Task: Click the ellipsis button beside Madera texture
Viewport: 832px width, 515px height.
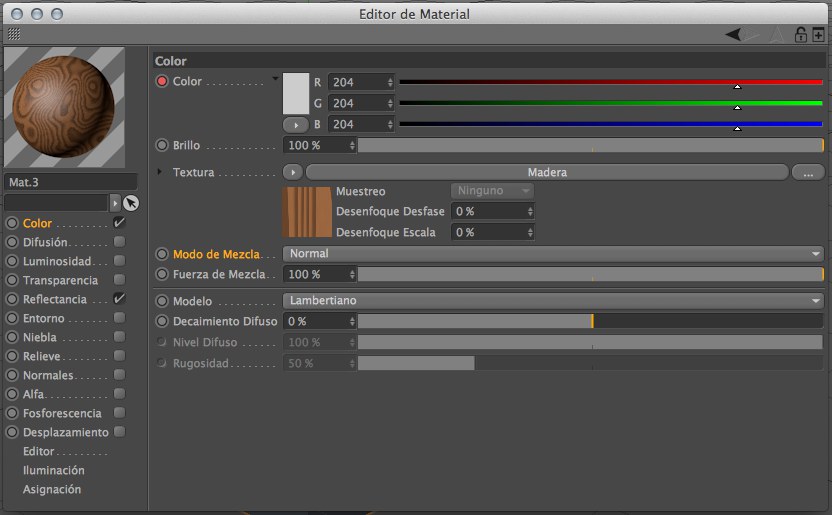Action: (807, 172)
